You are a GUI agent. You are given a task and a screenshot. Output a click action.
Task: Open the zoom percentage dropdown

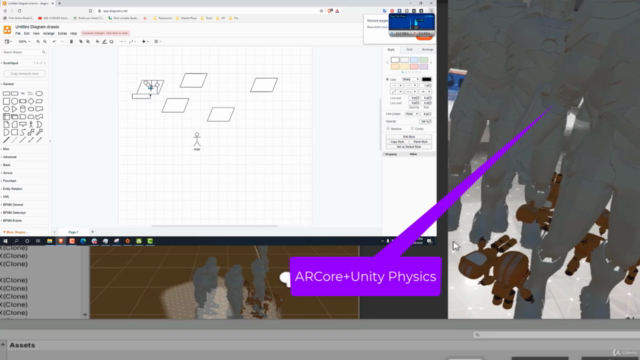(x=24, y=42)
